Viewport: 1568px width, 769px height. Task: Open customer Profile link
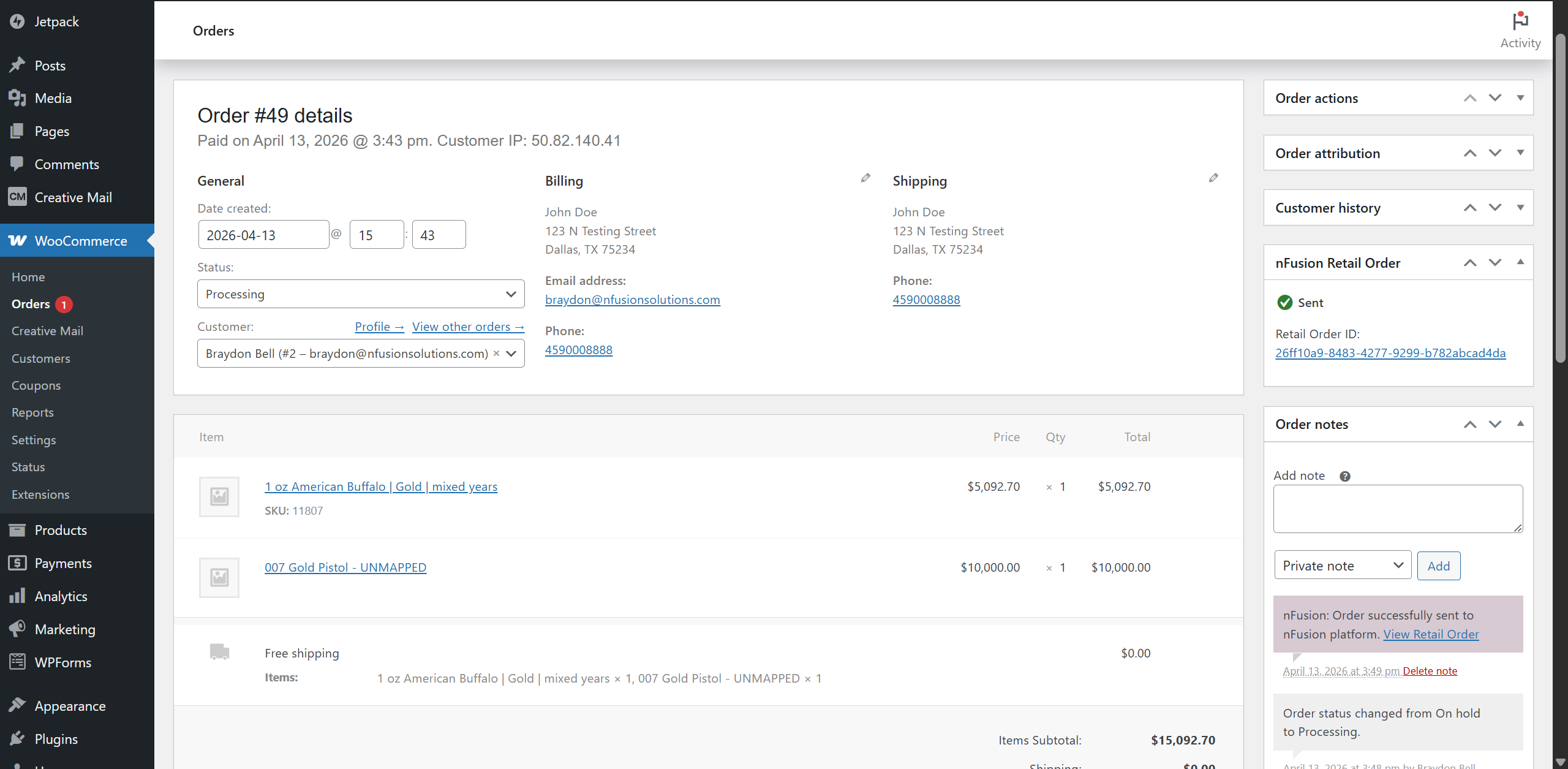[379, 327]
